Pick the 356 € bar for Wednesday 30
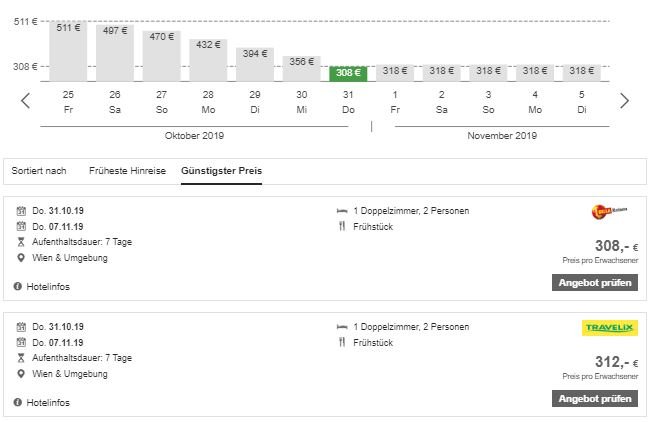656x422 pixels. point(302,68)
